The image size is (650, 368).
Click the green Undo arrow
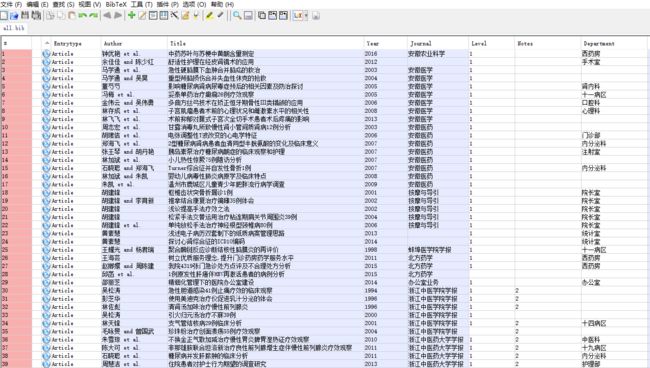82,16
